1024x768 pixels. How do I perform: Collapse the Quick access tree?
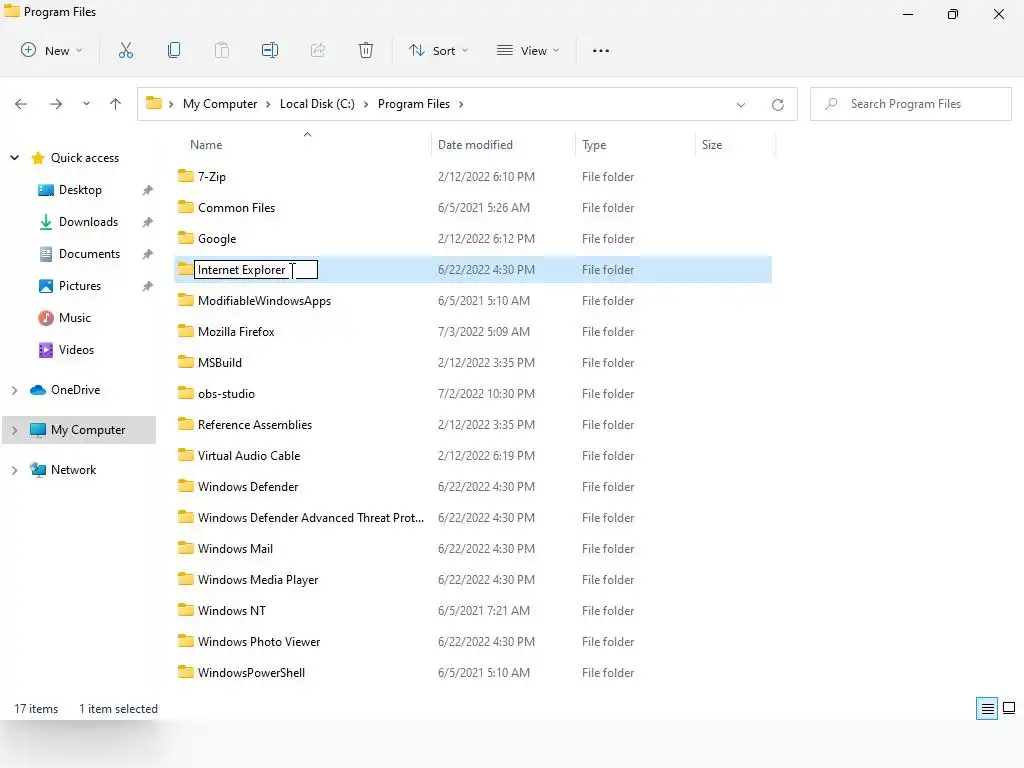[14, 157]
